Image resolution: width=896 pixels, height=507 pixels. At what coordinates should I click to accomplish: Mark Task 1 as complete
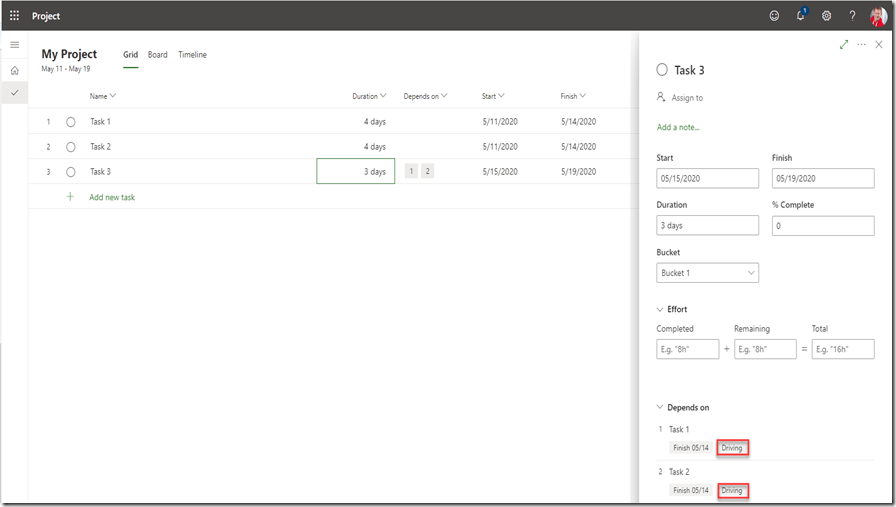tap(71, 122)
